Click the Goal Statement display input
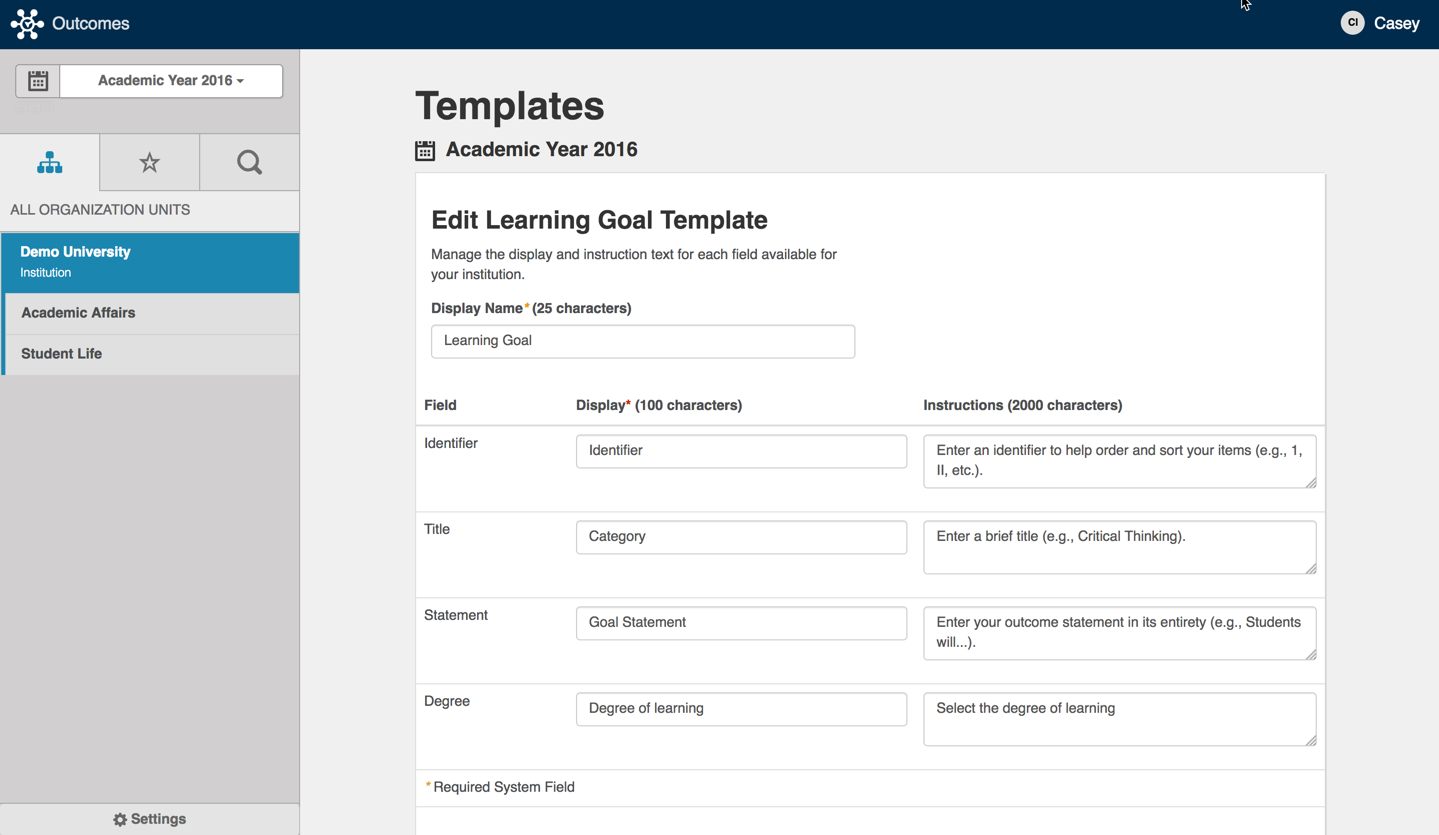The height and width of the screenshot is (835, 1439). point(741,623)
